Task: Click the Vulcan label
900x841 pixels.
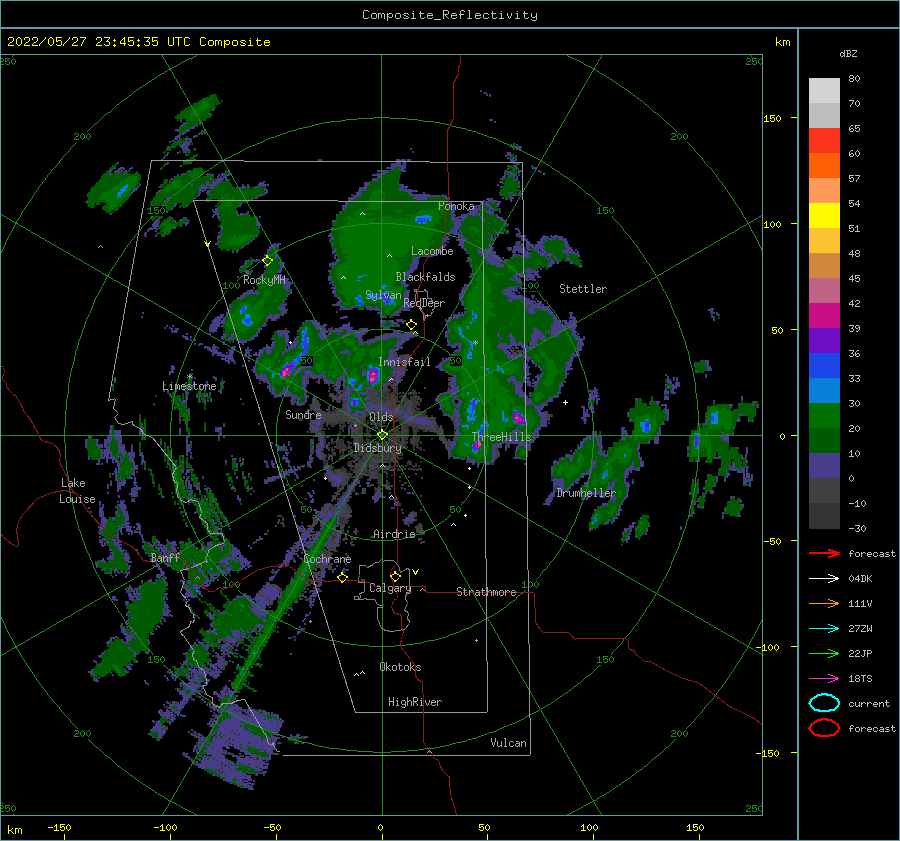Action: pos(509,743)
